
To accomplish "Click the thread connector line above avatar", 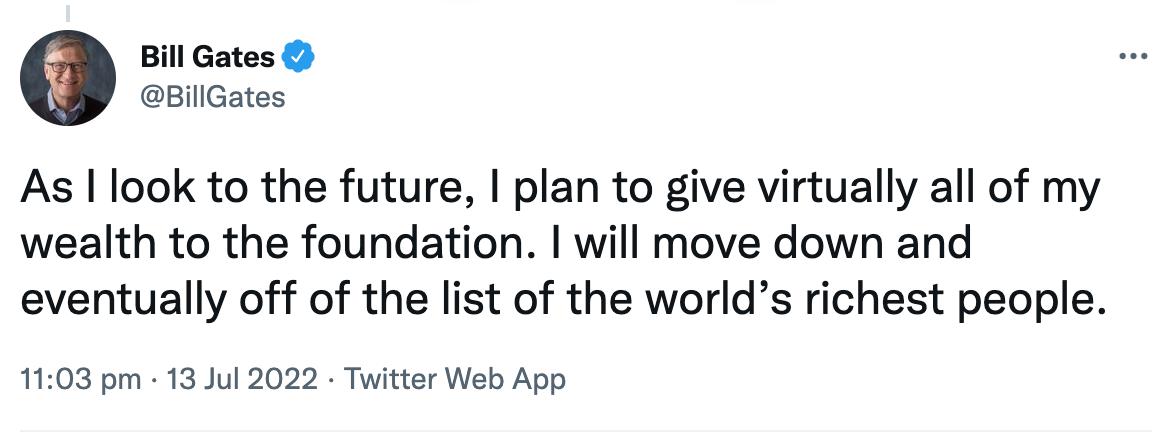I will coord(68,12).
